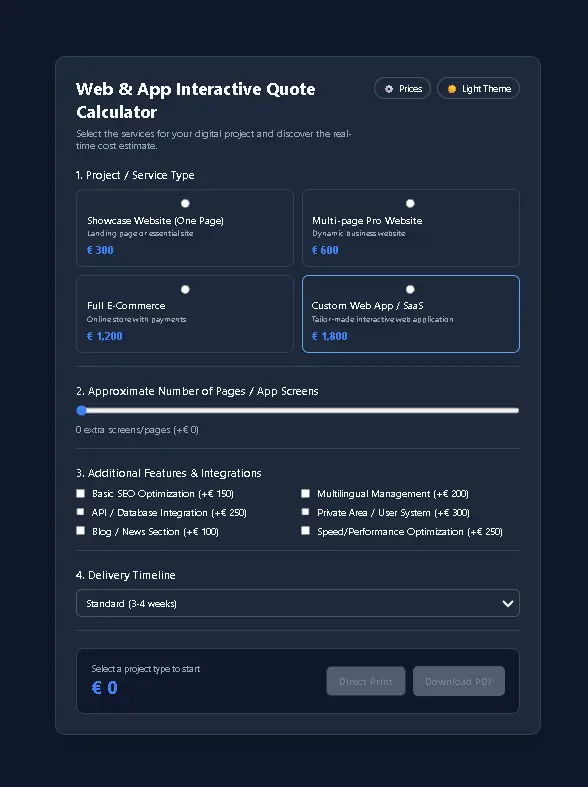The width and height of the screenshot is (588, 787).
Task: Open the Prices settings button
Action: click(x=402, y=88)
